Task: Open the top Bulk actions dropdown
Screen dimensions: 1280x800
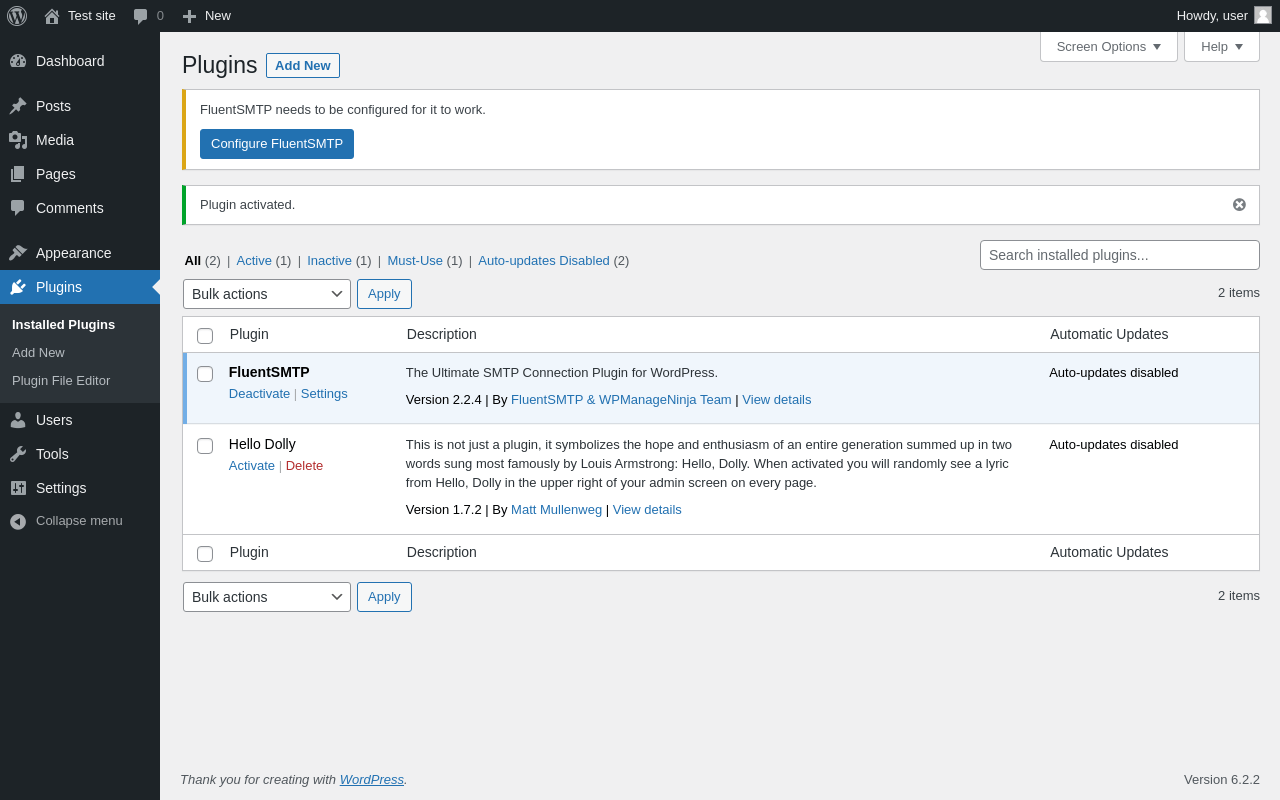Action: (266, 294)
